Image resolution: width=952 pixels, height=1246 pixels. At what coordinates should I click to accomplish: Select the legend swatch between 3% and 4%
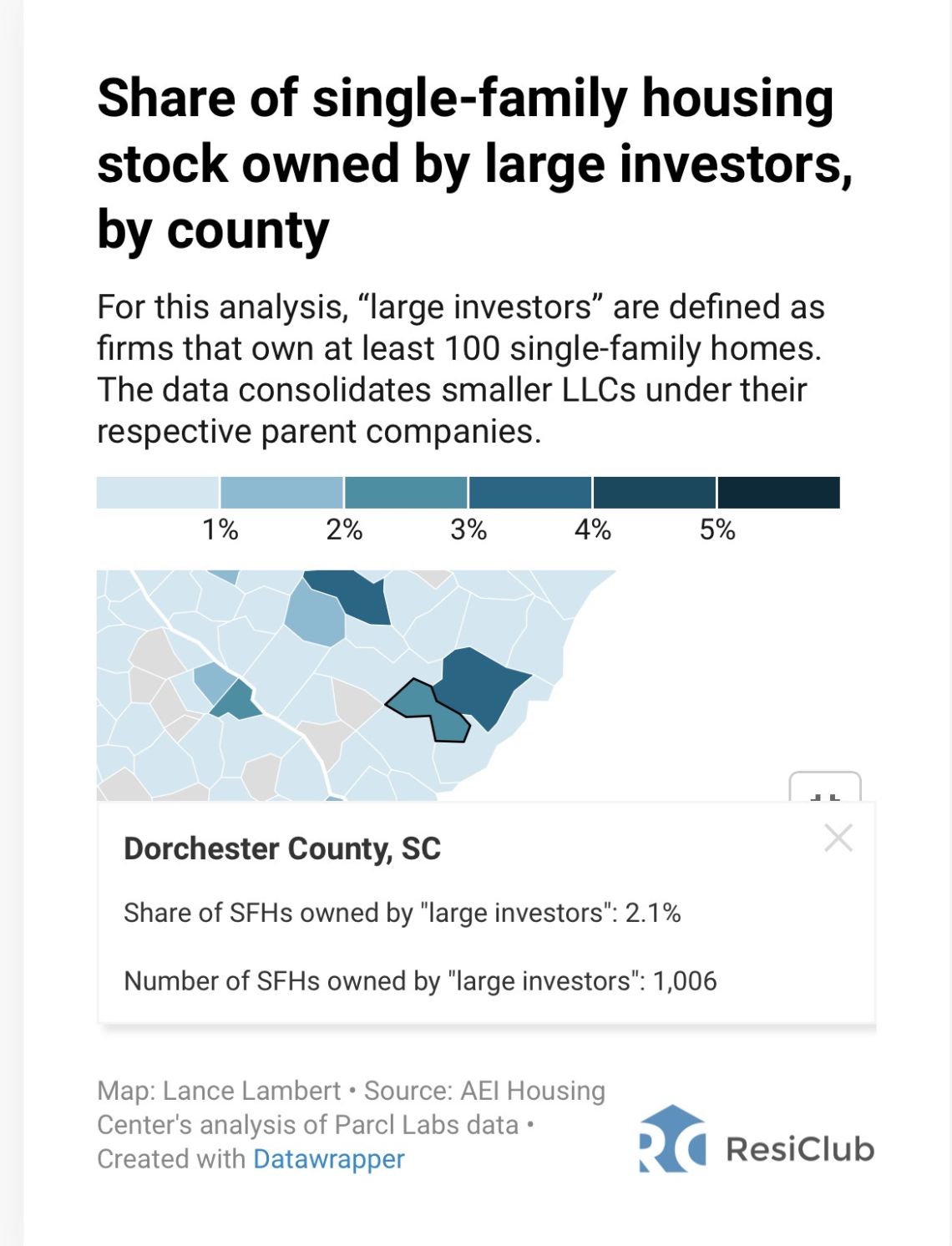point(530,493)
